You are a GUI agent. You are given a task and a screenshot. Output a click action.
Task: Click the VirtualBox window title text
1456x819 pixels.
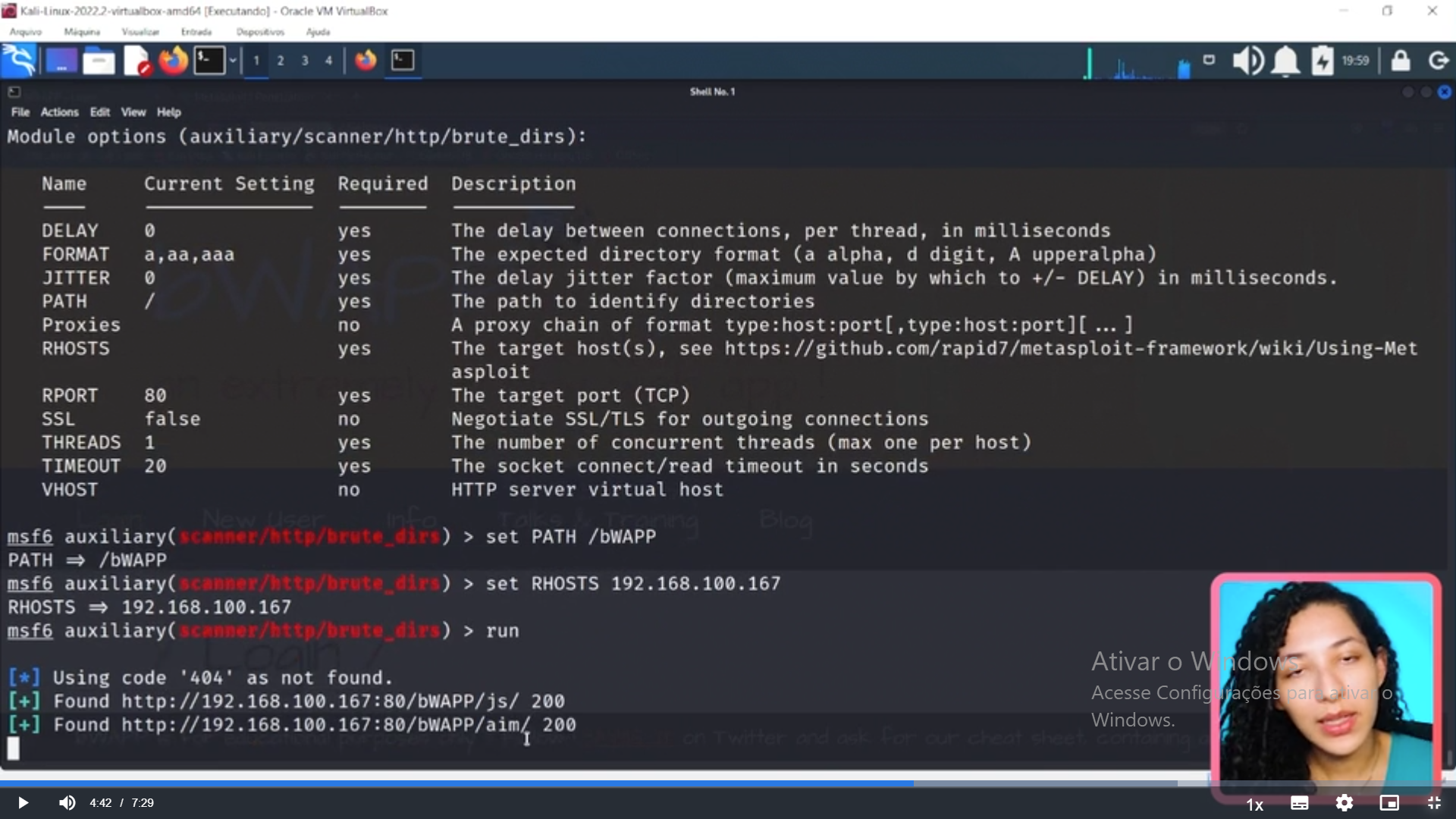point(204,11)
